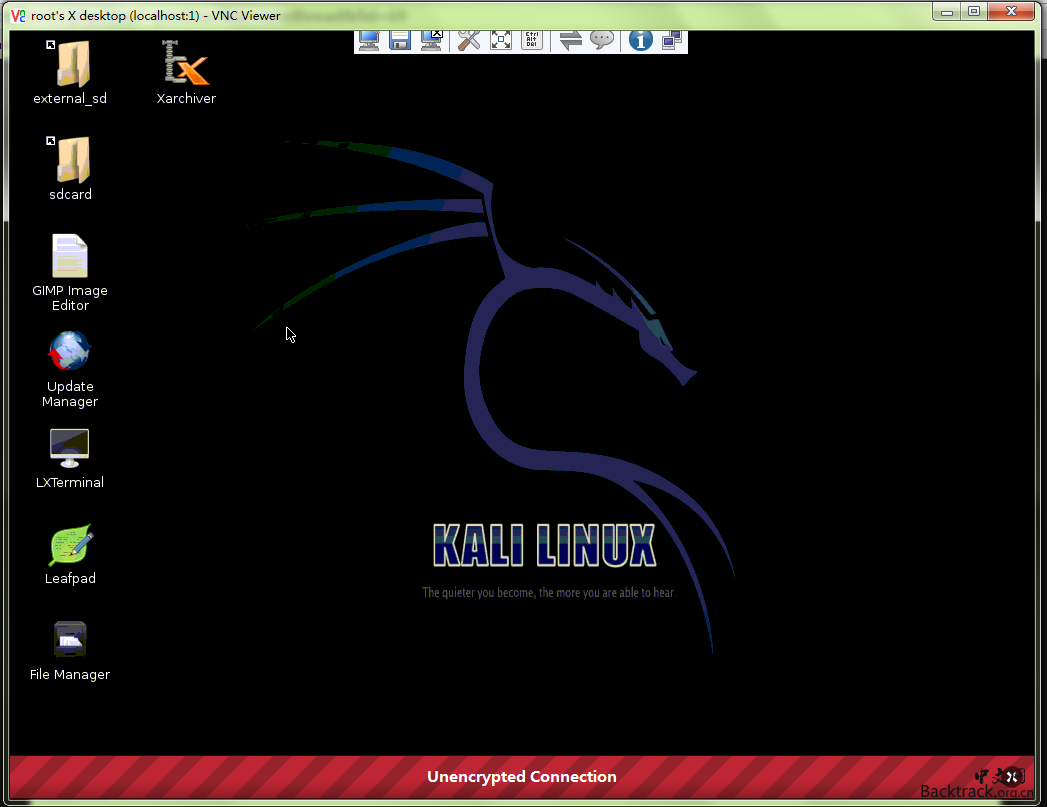Select the Update Manager globe icon
This screenshot has height=807, width=1047.
point(69,351)
